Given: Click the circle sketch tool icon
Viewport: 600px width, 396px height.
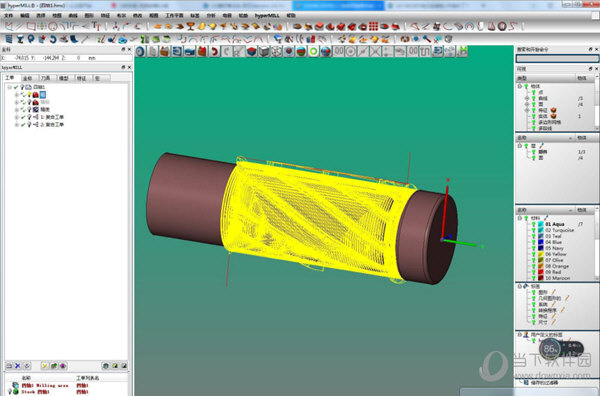Looking at the screenshot, I should (x=53, y=26).
